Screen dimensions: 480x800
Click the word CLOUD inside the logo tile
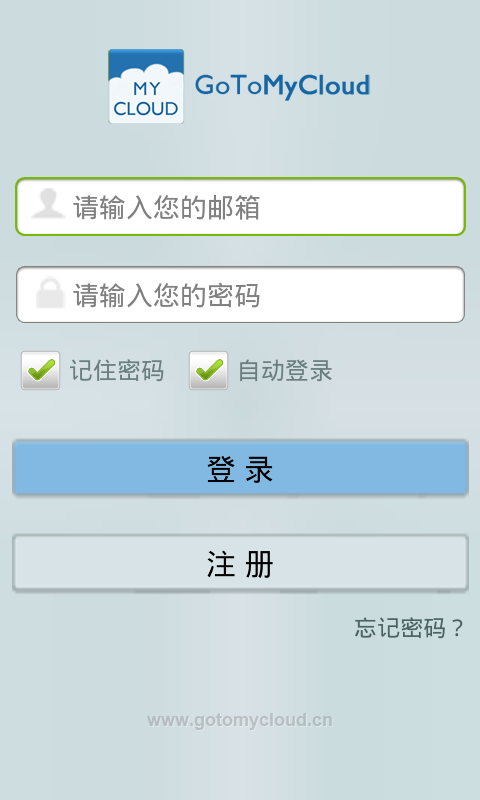[146, 109]
